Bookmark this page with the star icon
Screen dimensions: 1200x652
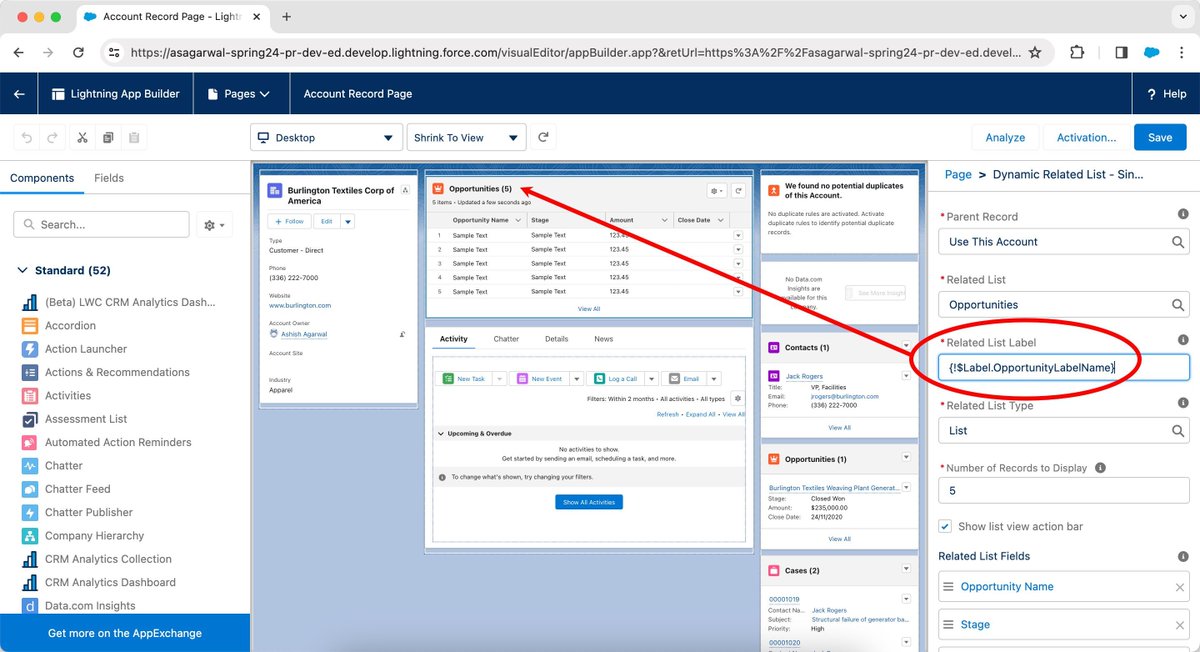click(x=1035, y=53)
